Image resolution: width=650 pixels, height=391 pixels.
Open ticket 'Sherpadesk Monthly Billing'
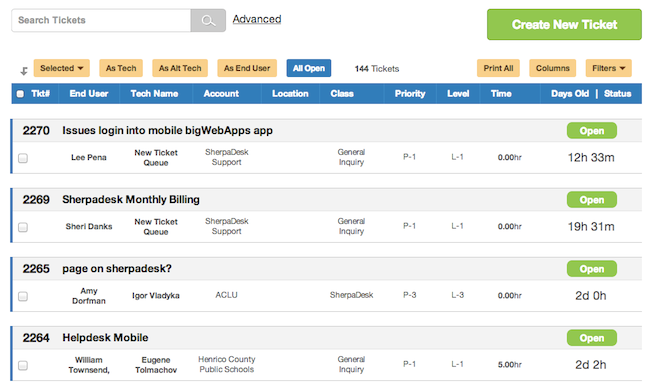(x=131, y=199)
